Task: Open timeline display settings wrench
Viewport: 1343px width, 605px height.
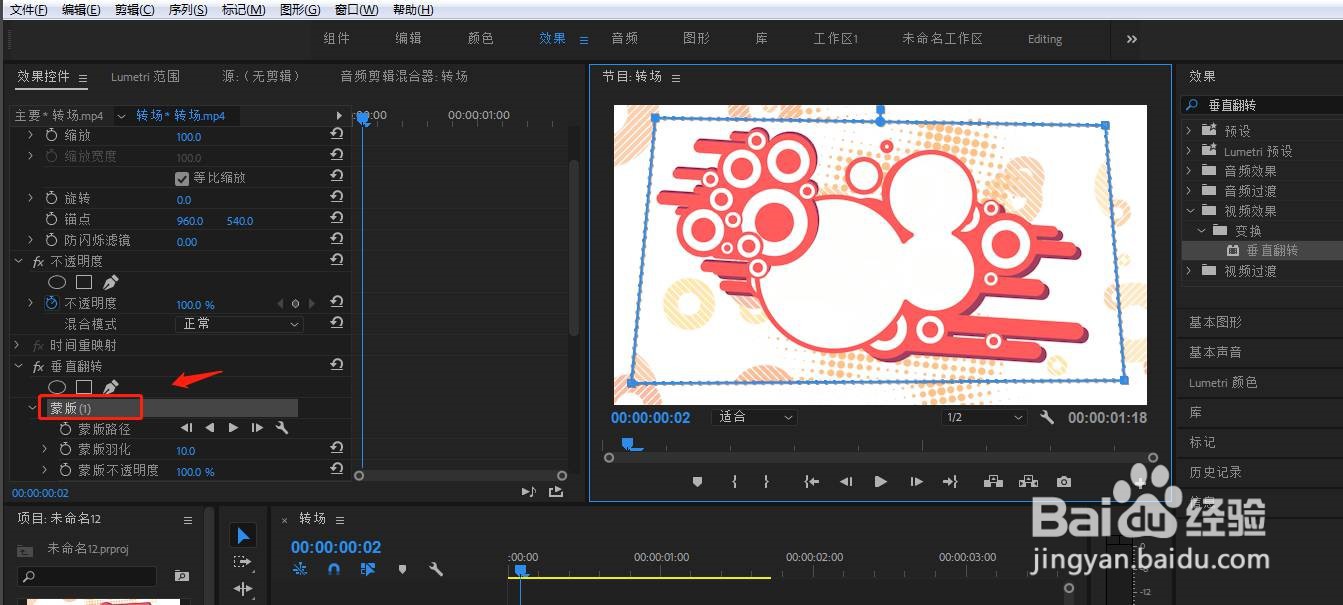Action: tap(436, 568)
